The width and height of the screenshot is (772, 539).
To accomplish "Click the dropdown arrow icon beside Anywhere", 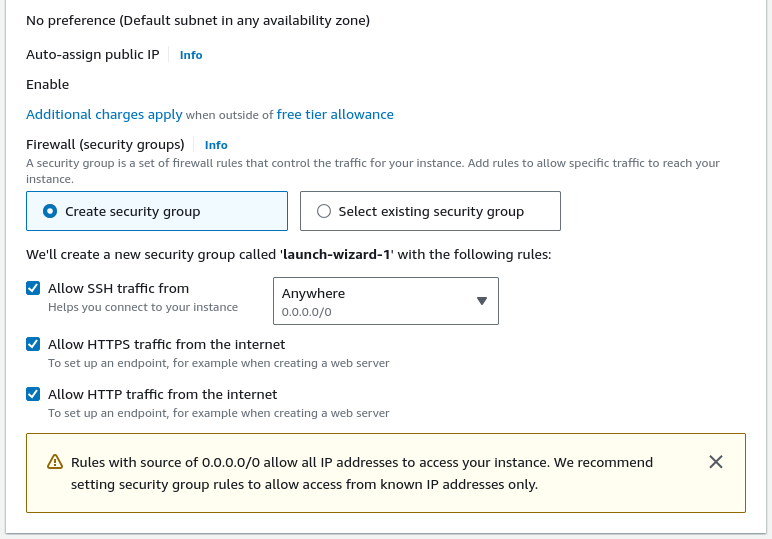I will click(x=482, y=301).
